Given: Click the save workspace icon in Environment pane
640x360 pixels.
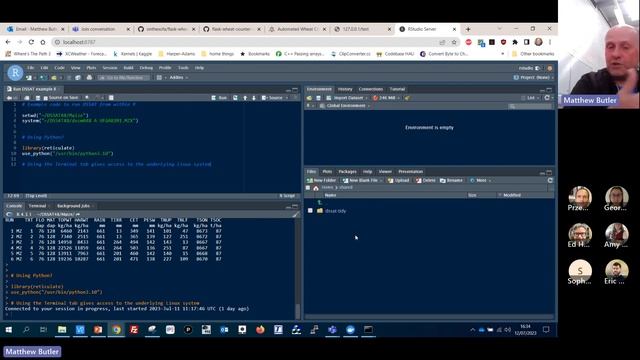Looking at the screenshot, I should [x=318, y=98].
